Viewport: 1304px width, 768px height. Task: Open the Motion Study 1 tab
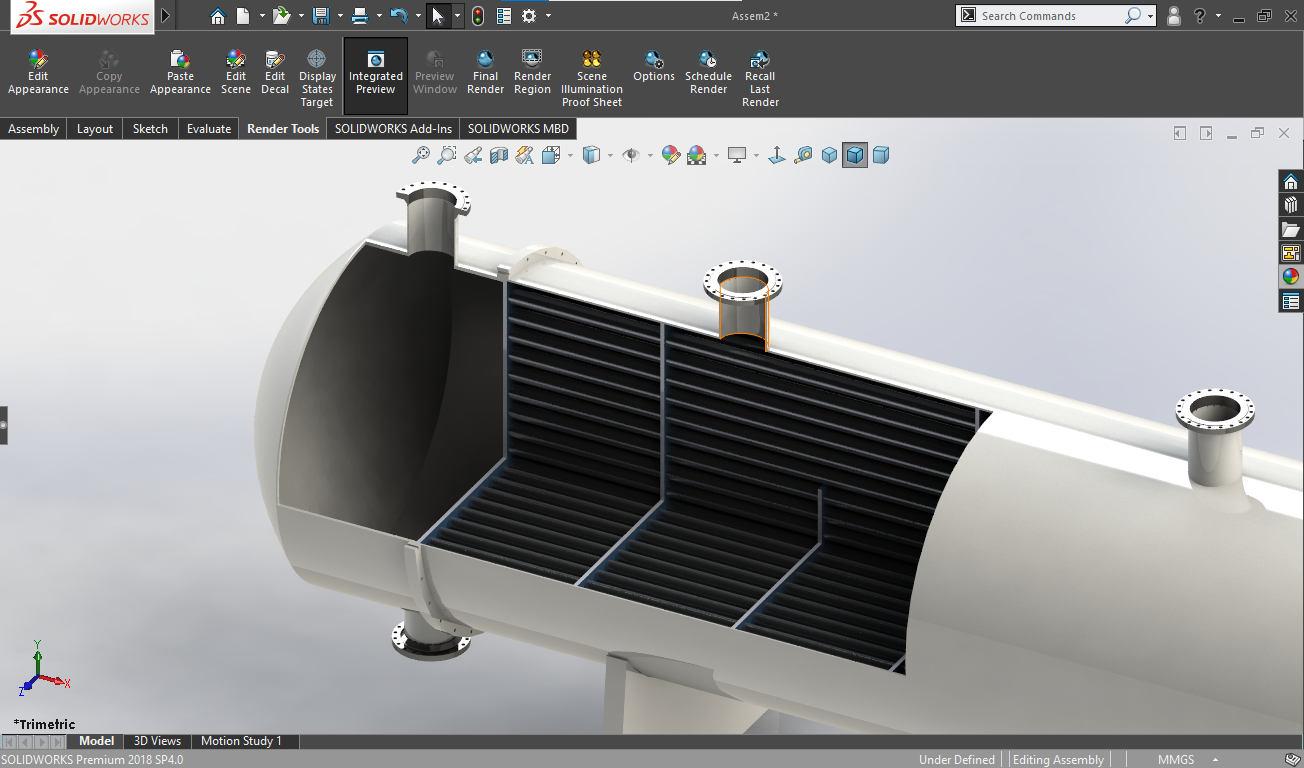click(x=241, y=741)
